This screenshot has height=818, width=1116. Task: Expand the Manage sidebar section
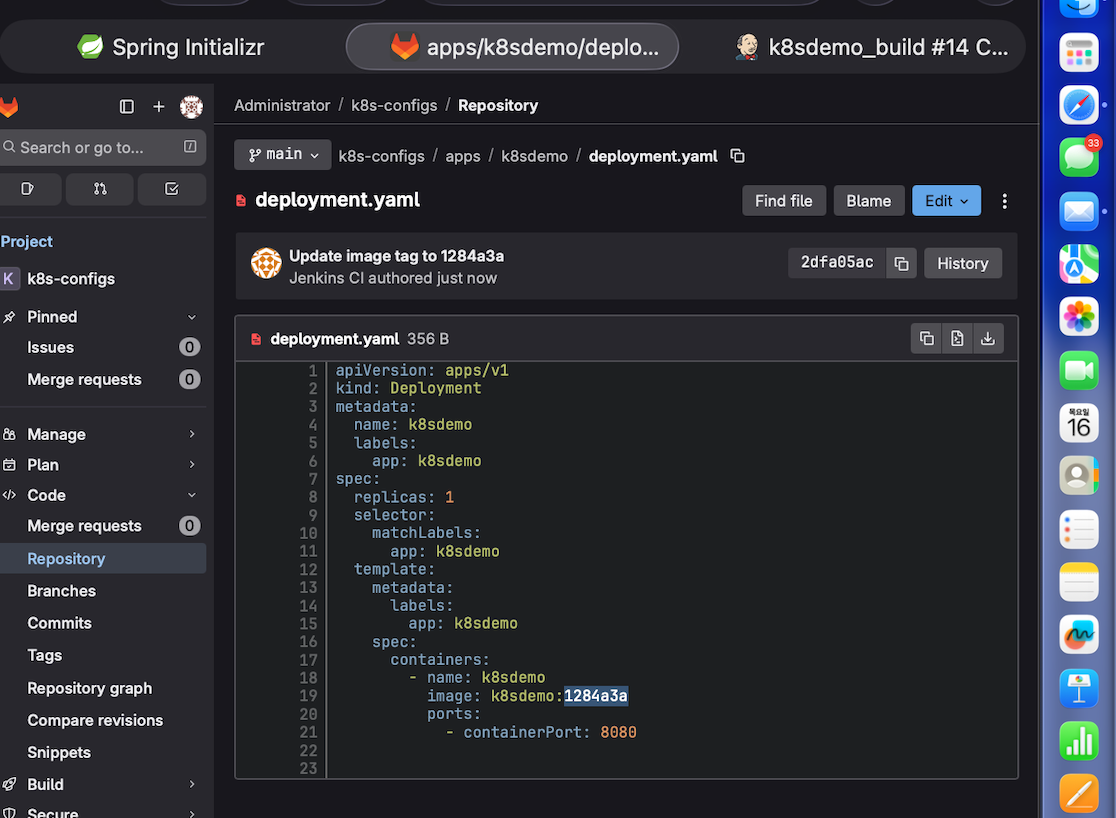[x=192, y=434]
